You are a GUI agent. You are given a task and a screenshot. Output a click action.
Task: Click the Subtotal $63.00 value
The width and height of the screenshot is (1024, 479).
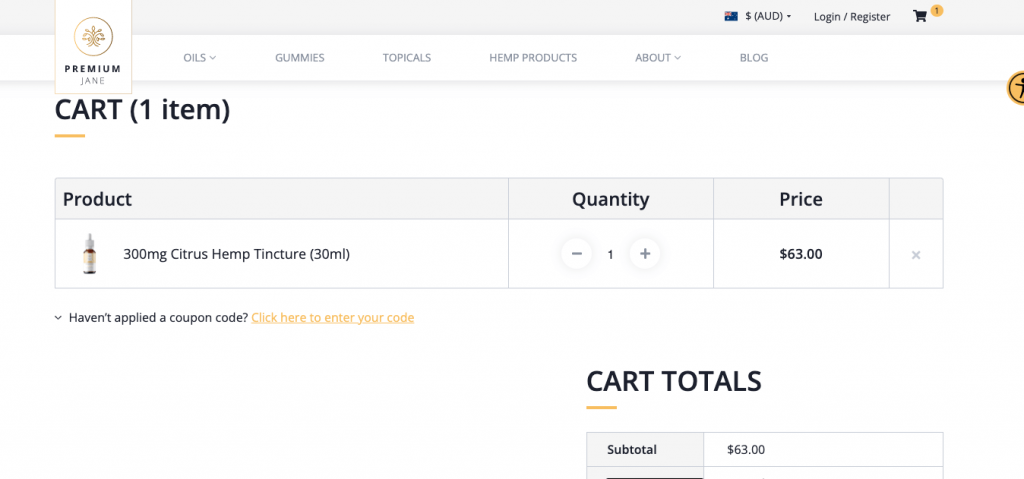tap(746, 450)
